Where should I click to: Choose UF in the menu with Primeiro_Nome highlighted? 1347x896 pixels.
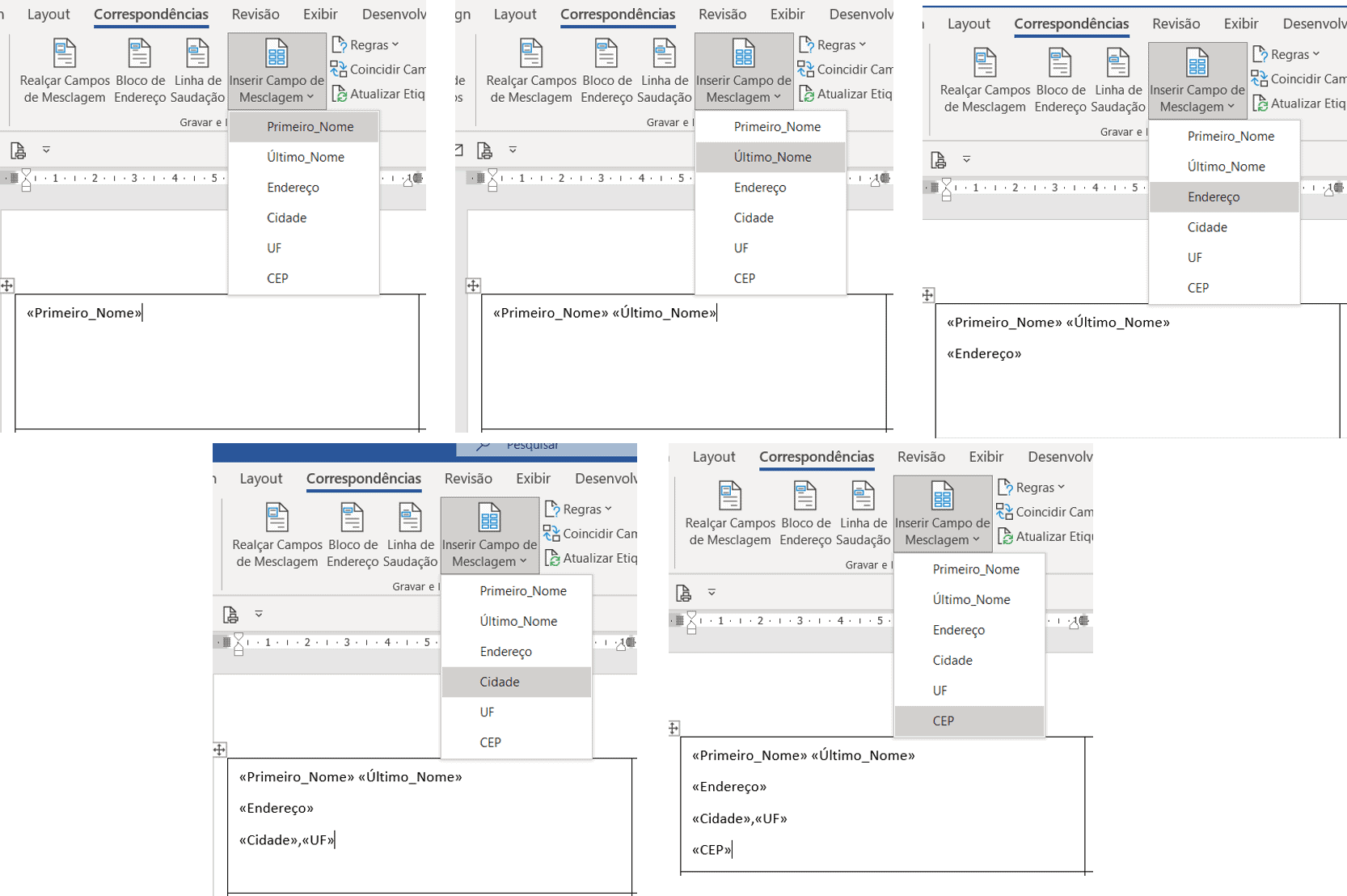tap(304, 248)
